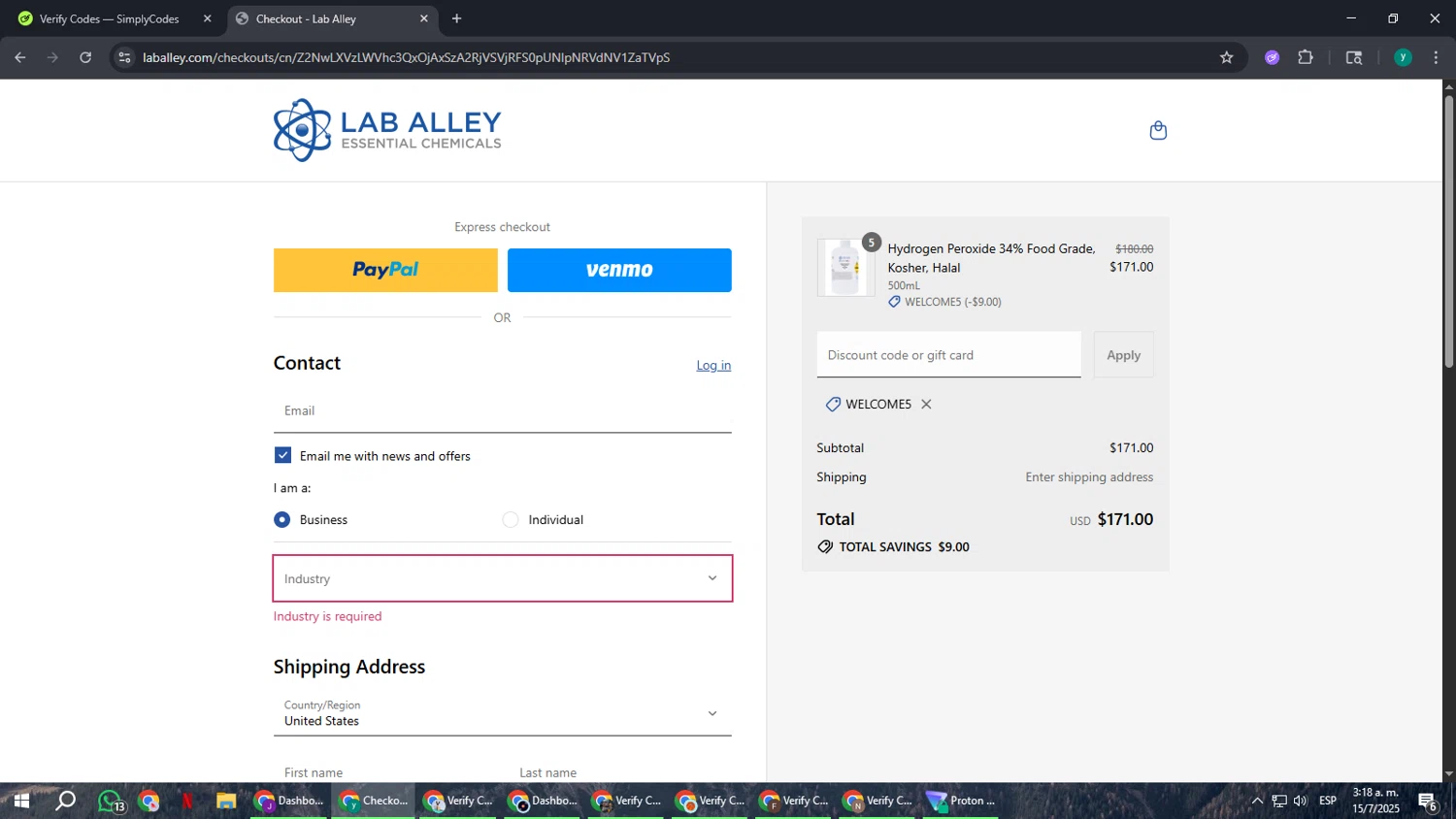Click the Discount code or gift card field
1456x819 pixels.
click(x=948, y=355)
